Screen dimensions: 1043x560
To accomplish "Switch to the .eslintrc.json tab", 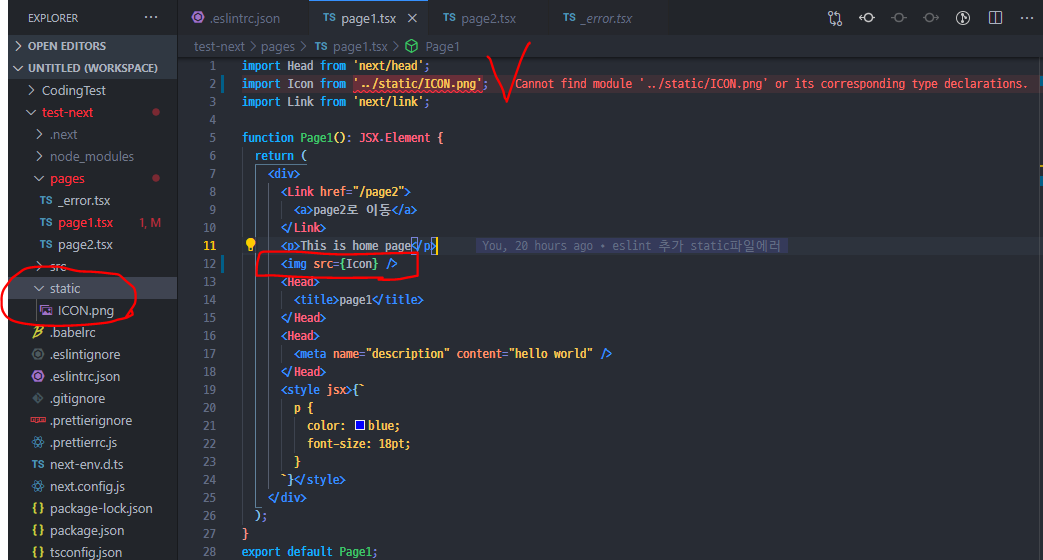I will pos(244,19).
